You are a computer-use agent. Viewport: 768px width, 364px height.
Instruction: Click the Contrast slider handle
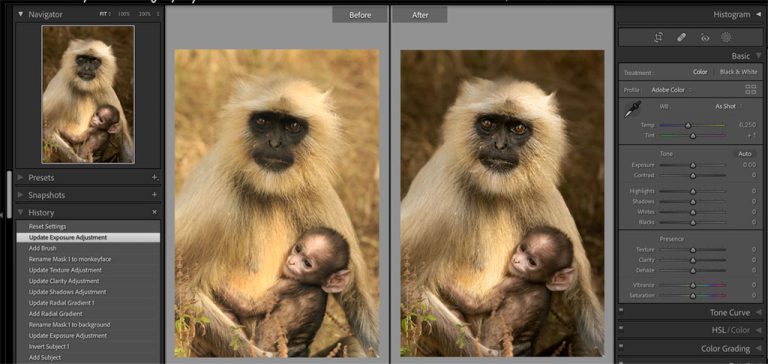[693, 175]
